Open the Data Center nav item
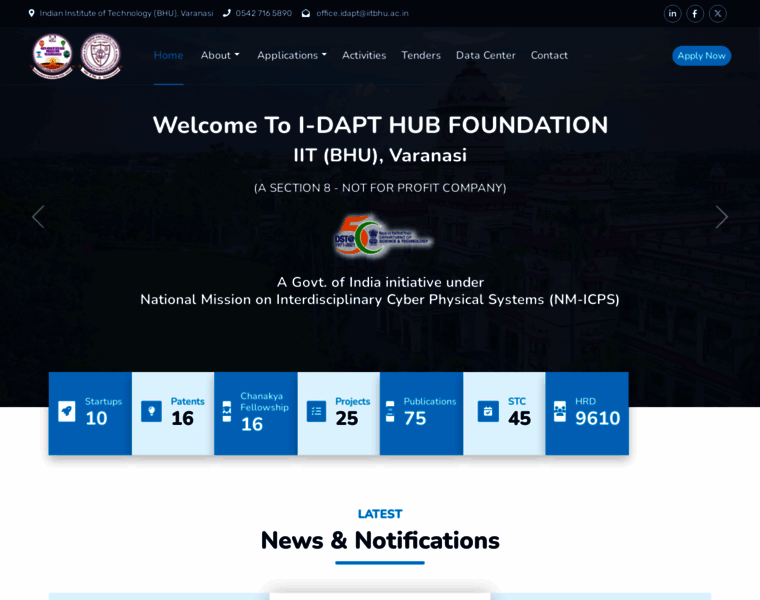This screenshot has width=760, height=600. pos(486,55)
